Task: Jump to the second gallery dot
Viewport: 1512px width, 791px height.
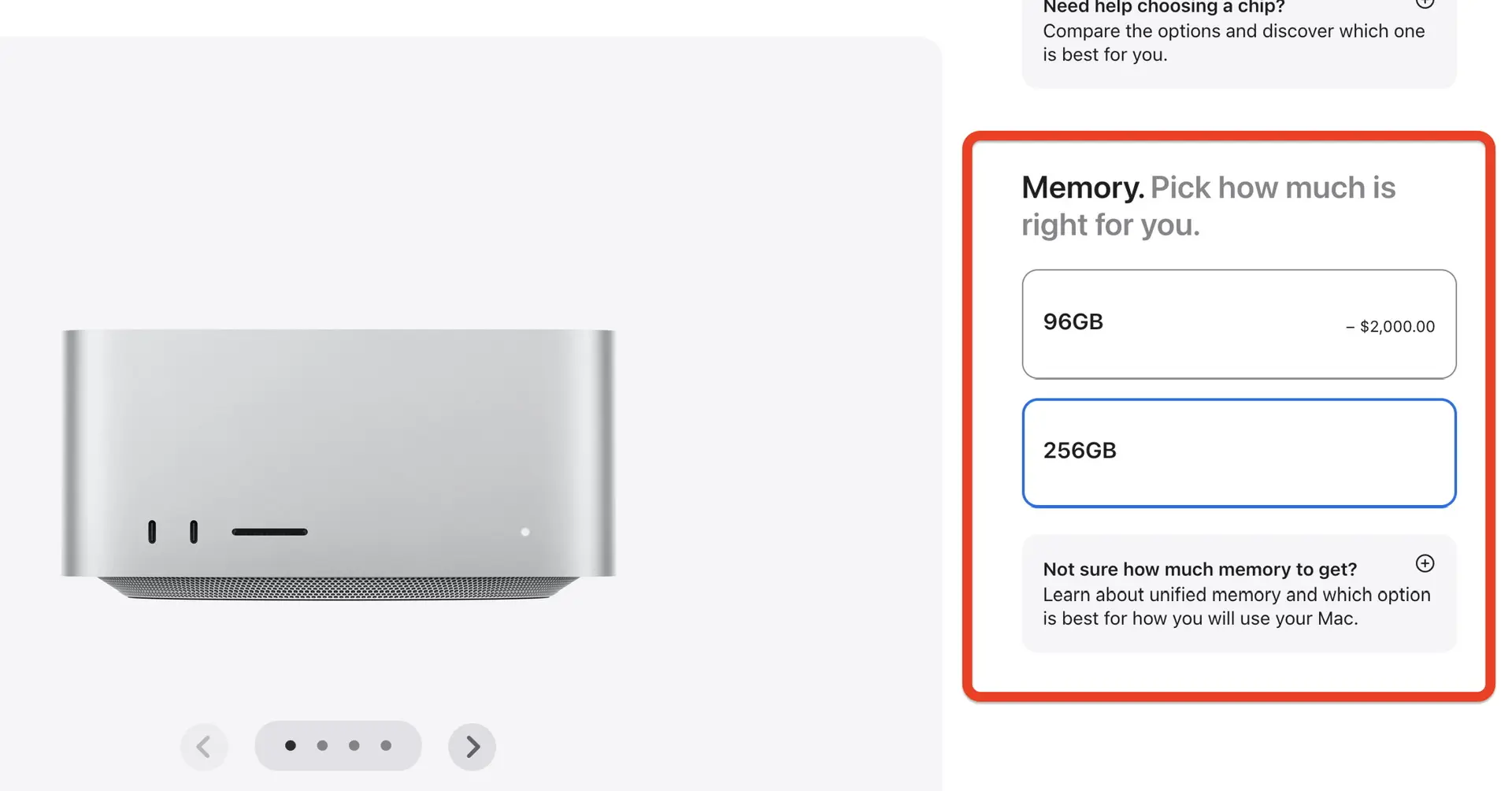Action: coord(322,745)
